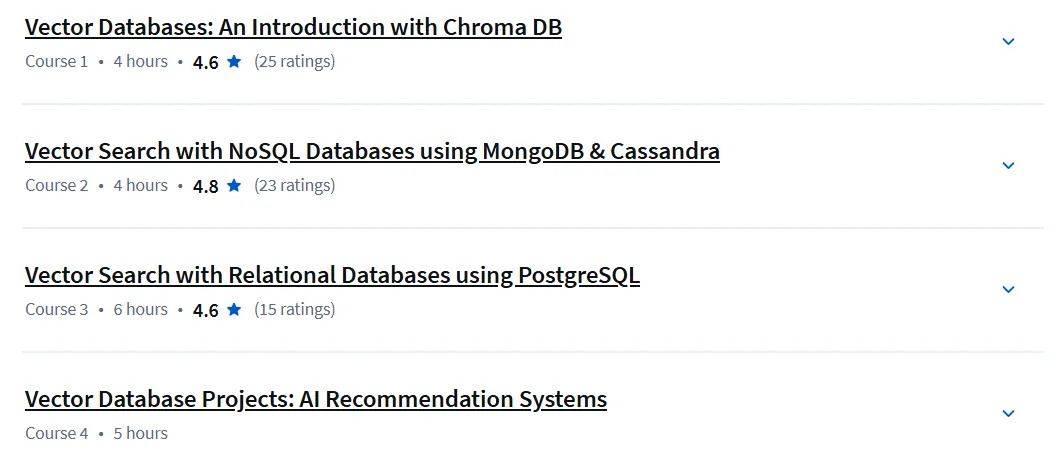1062x457 pixels.
Task: Open Vector Search with NoSQL Databases course link
Action: (372, 152)
